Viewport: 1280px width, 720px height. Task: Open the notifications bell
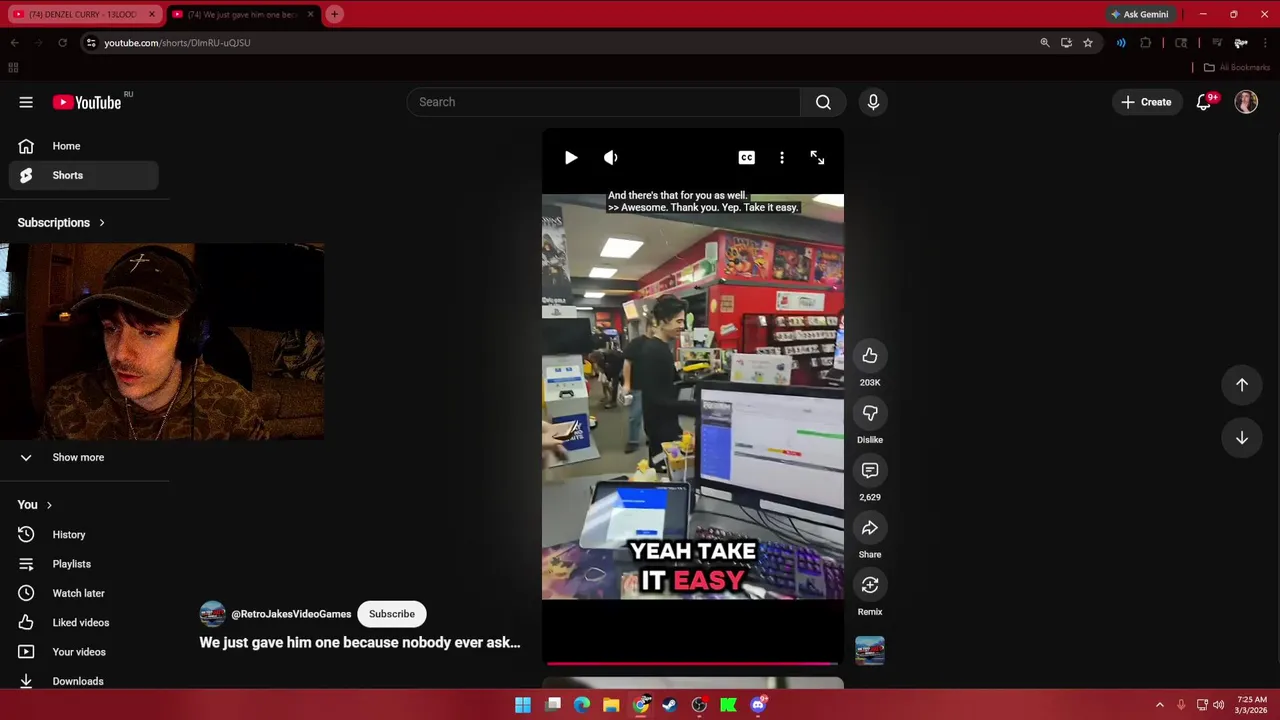pos(1204,102)
